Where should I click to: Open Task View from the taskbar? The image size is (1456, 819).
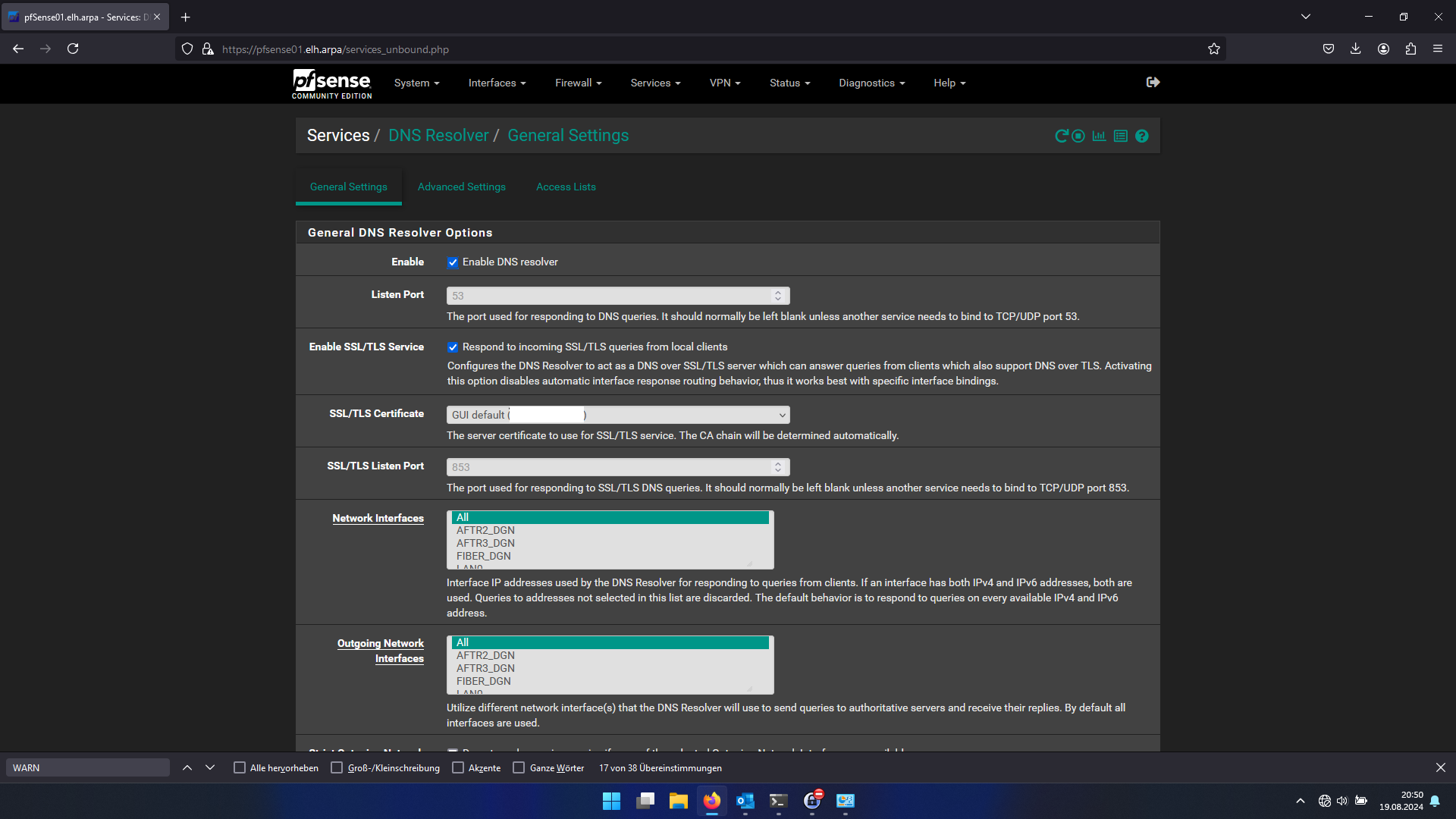(645, 801)
